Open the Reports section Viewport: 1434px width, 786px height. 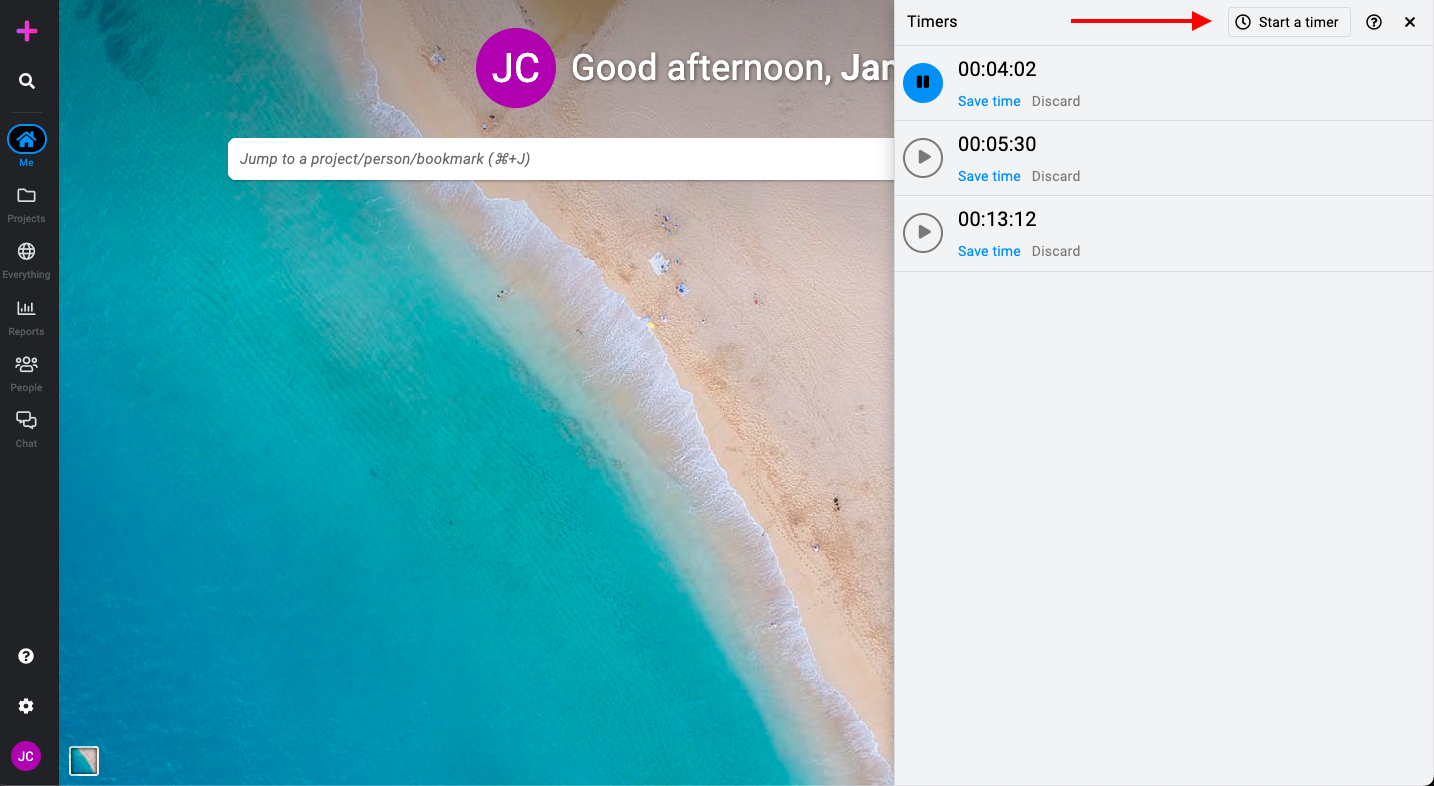27,316
